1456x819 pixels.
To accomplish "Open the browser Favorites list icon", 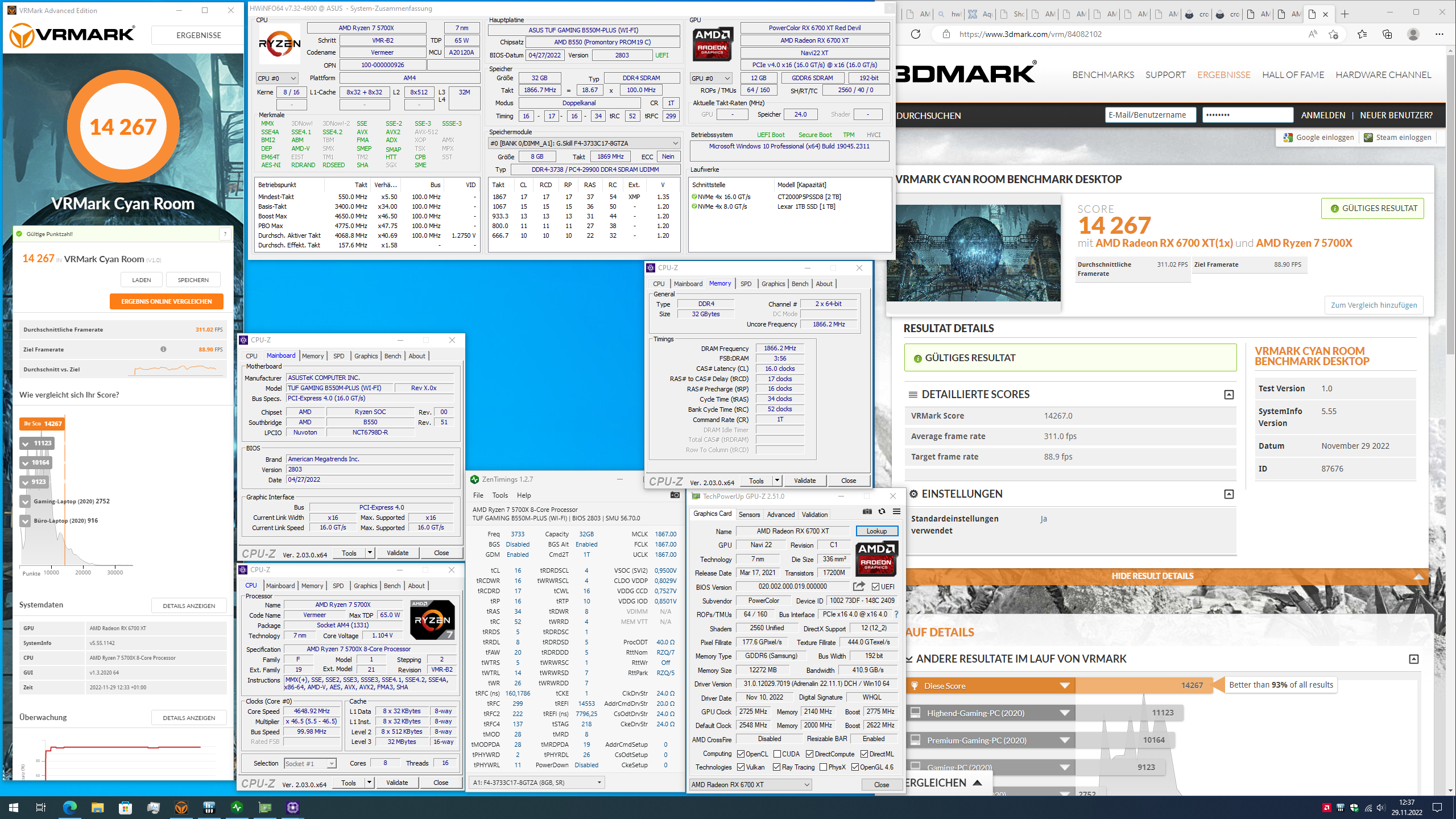I will click(x=1362, y=34).
